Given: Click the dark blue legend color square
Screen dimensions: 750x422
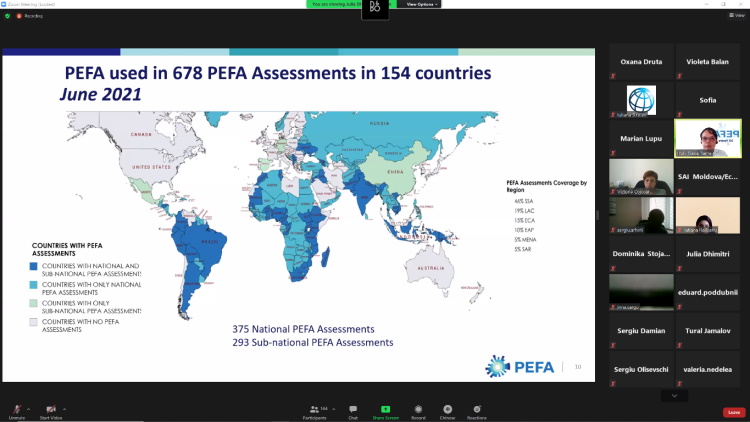Looking at the screenshot, I should click(33, 266).
